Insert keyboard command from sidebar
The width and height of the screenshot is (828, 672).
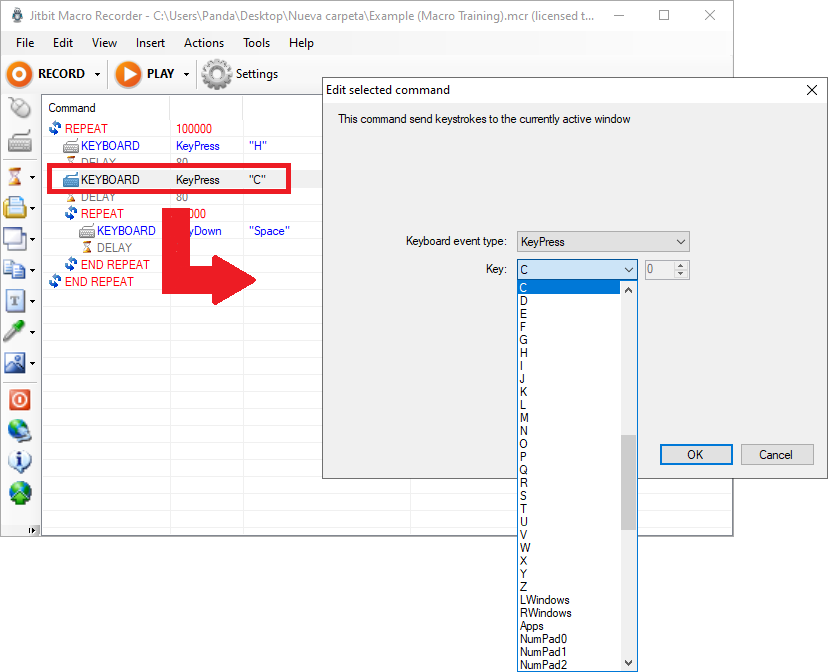tap(20, 141)
